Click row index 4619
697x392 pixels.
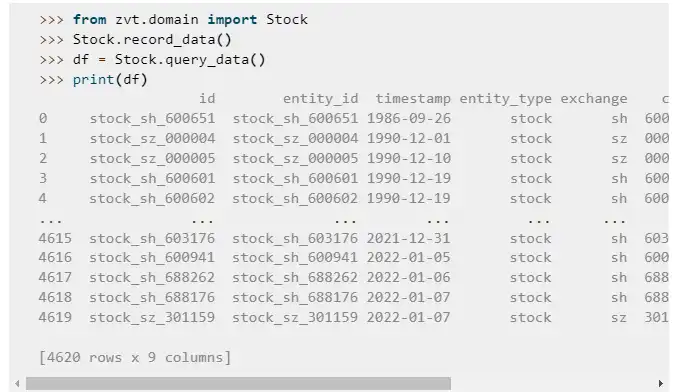click(x=55, y=317)
